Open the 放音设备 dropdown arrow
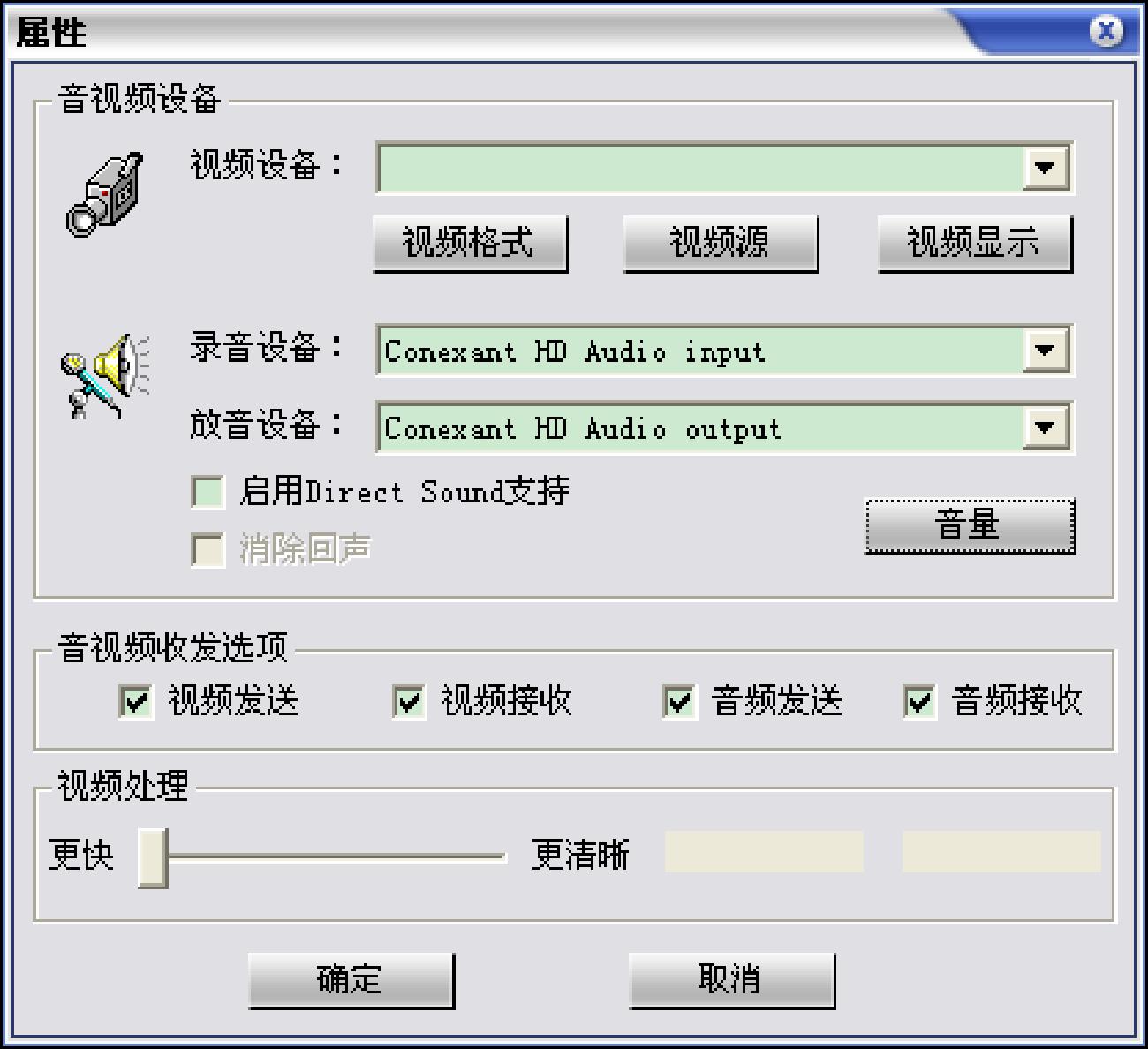 tap(1046, 427)
